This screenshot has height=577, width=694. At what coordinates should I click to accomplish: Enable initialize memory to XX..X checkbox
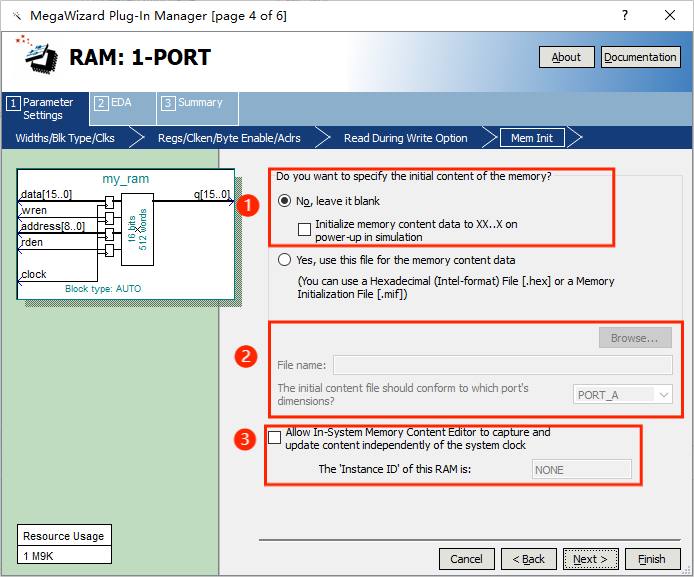[x=304, y=230]
